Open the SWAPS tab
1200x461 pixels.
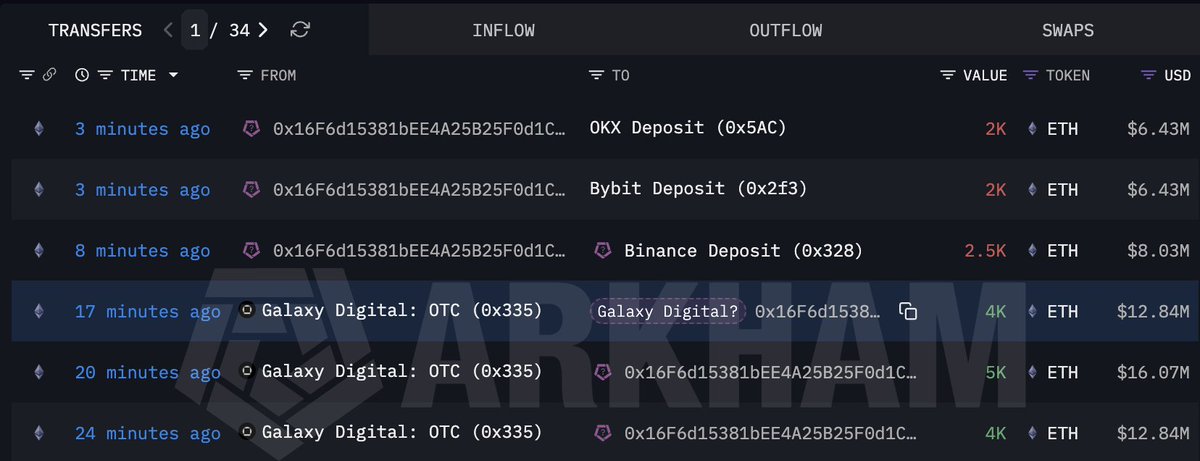(1067, 30)
